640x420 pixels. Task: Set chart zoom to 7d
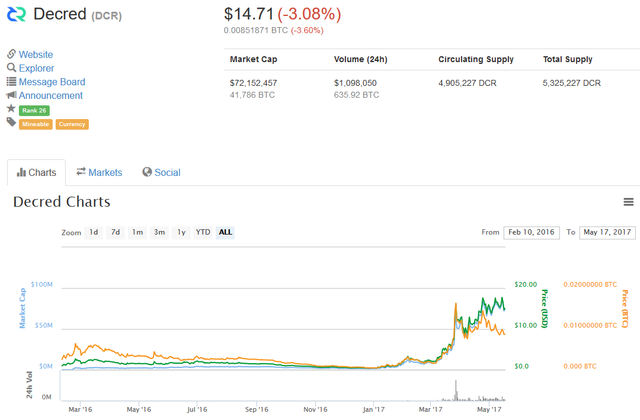coord(116,232)
